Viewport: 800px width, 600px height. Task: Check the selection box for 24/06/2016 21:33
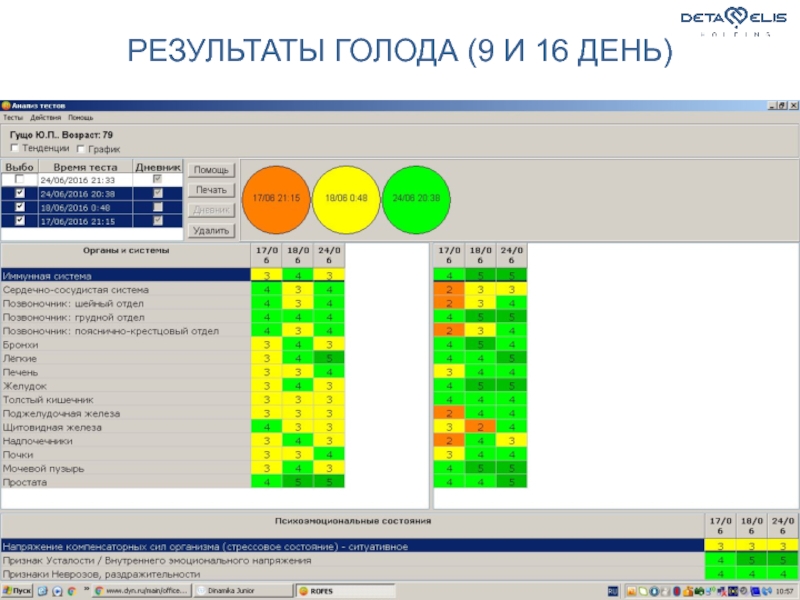(x=20, y=180)
